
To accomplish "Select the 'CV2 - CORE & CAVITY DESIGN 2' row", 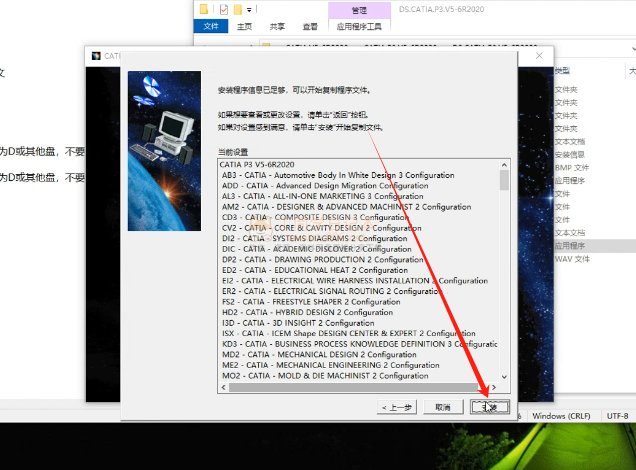I will [x=322, y=228].
